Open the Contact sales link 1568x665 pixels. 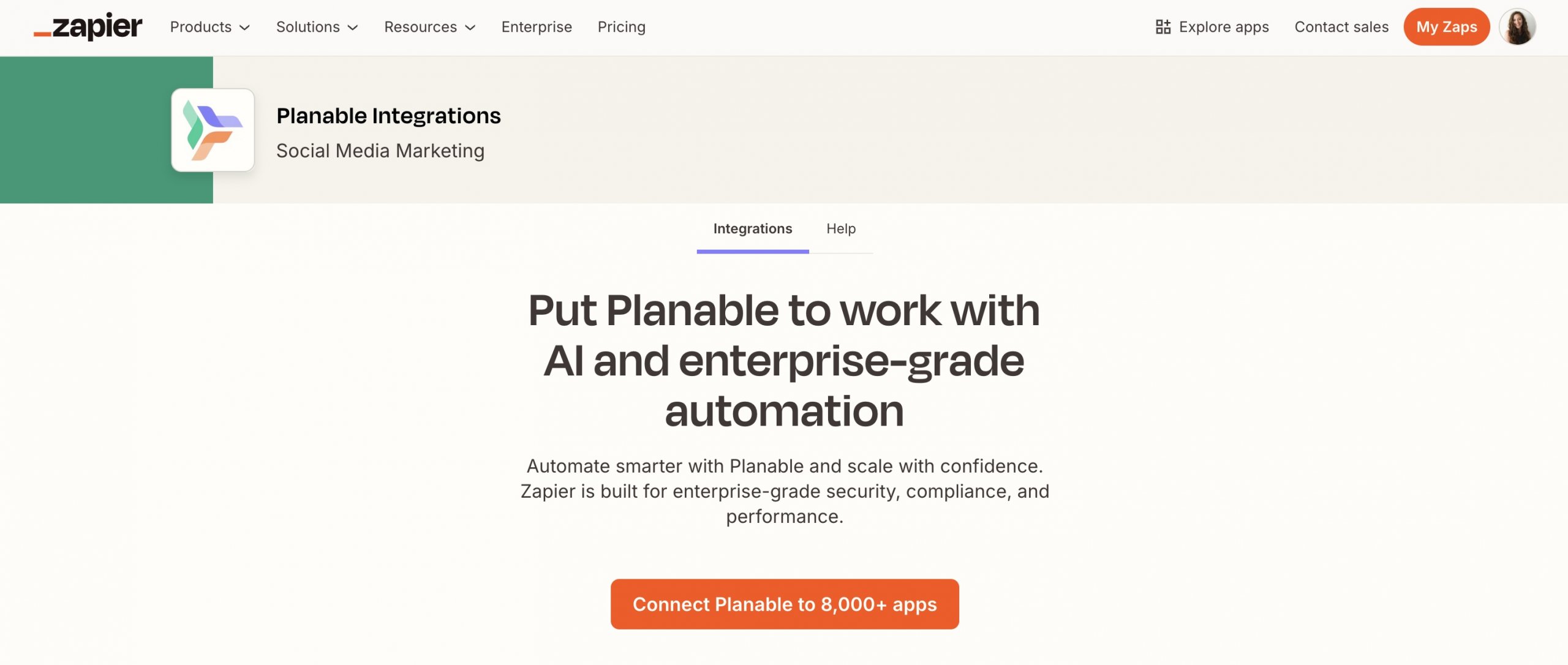(x=1341, y=27)
